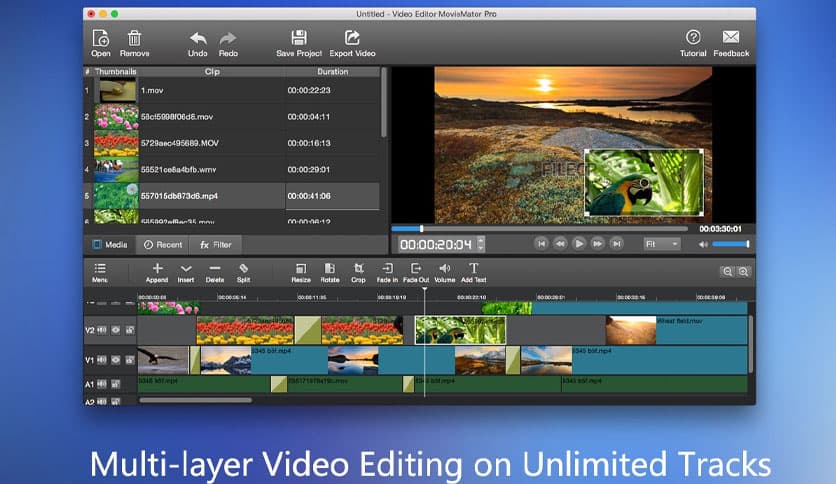Mute the A2 audio track
This screenshot has width=836, height=484.
click(x=102, y=401)
